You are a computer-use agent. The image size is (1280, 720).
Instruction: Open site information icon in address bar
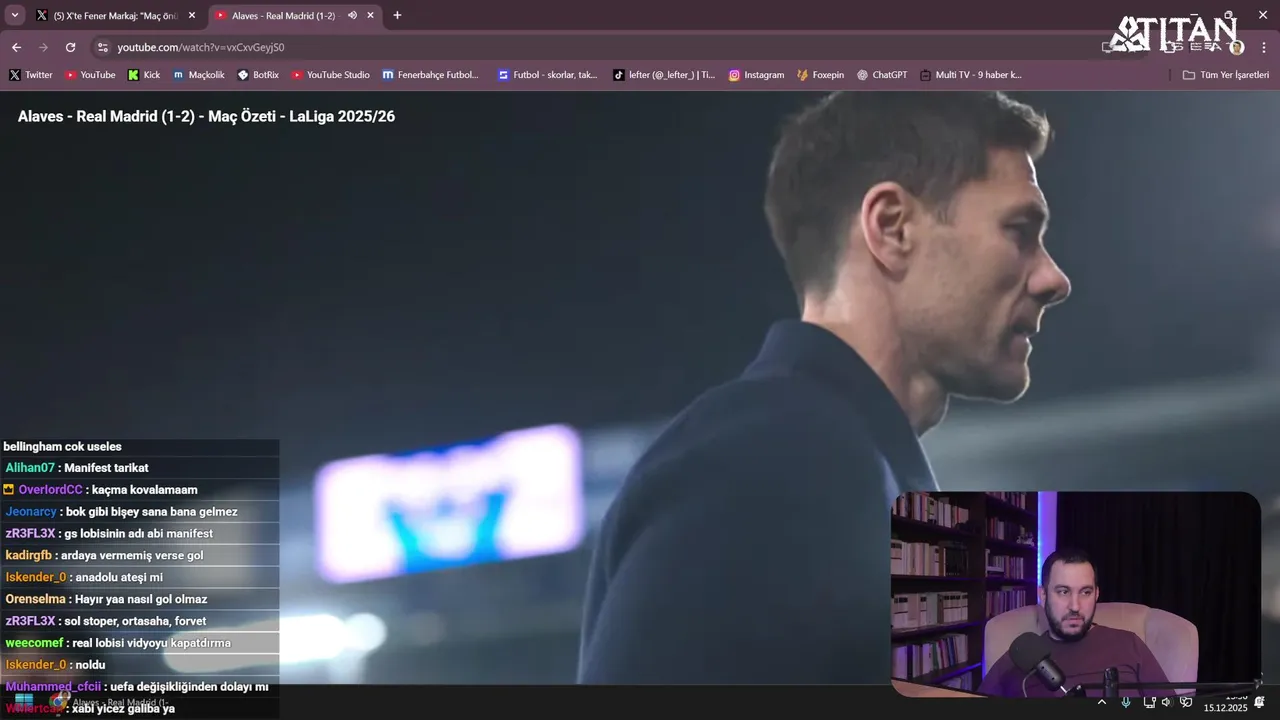[102, 47]
